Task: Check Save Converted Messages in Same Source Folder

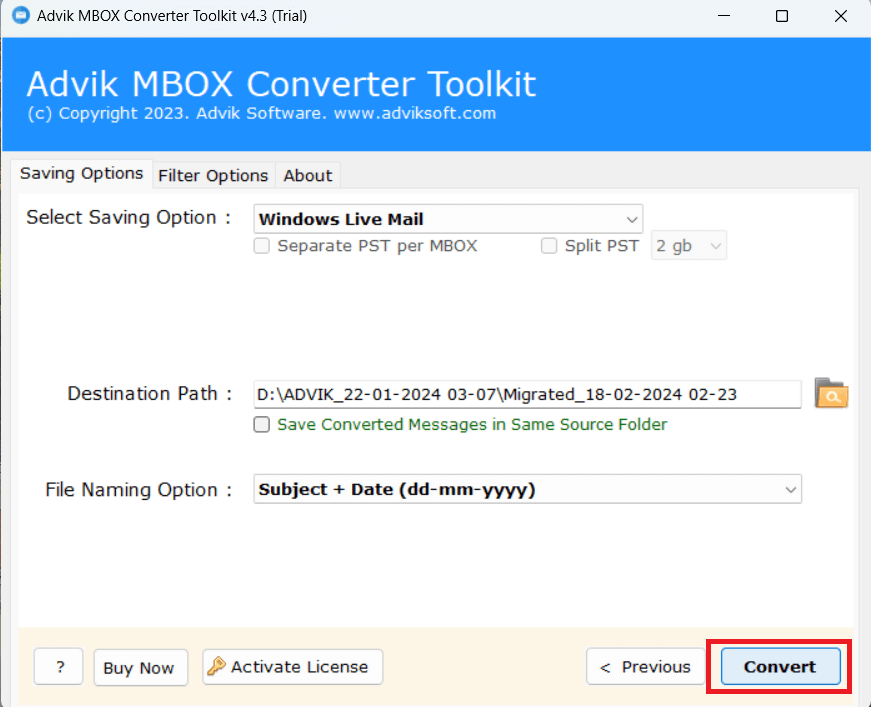Action: 262,424
